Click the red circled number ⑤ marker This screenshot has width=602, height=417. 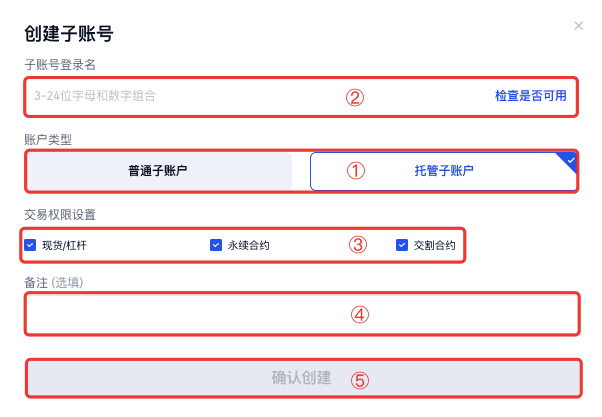tap(360, 380)
